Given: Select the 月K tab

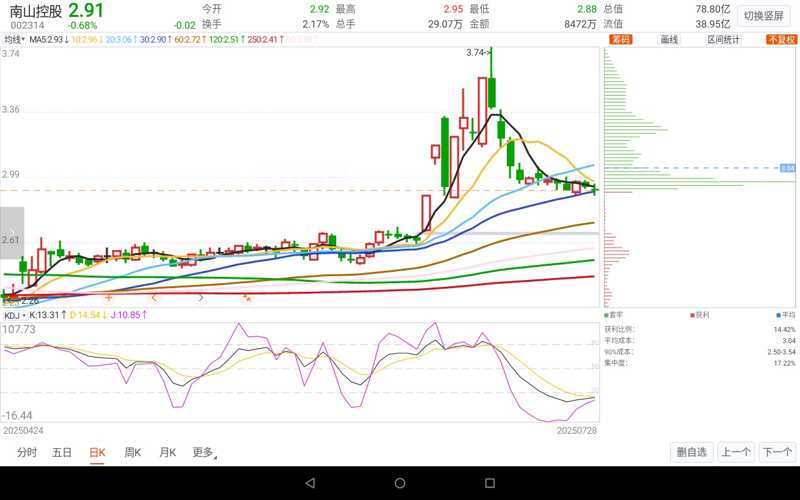Looking at the screenshot, I should (167, 452).
